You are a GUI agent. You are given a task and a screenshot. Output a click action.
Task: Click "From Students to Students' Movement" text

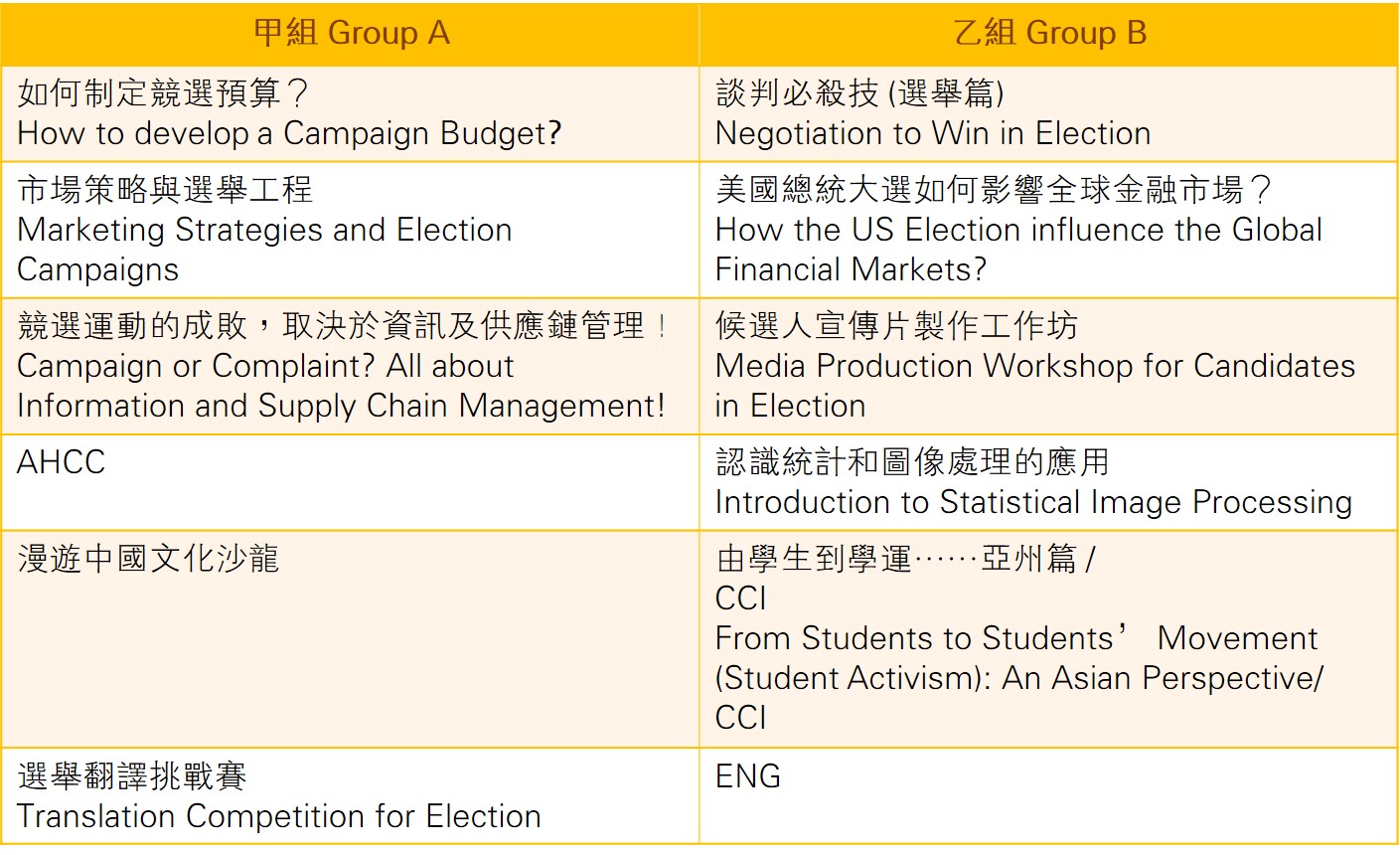point(1015,638)
